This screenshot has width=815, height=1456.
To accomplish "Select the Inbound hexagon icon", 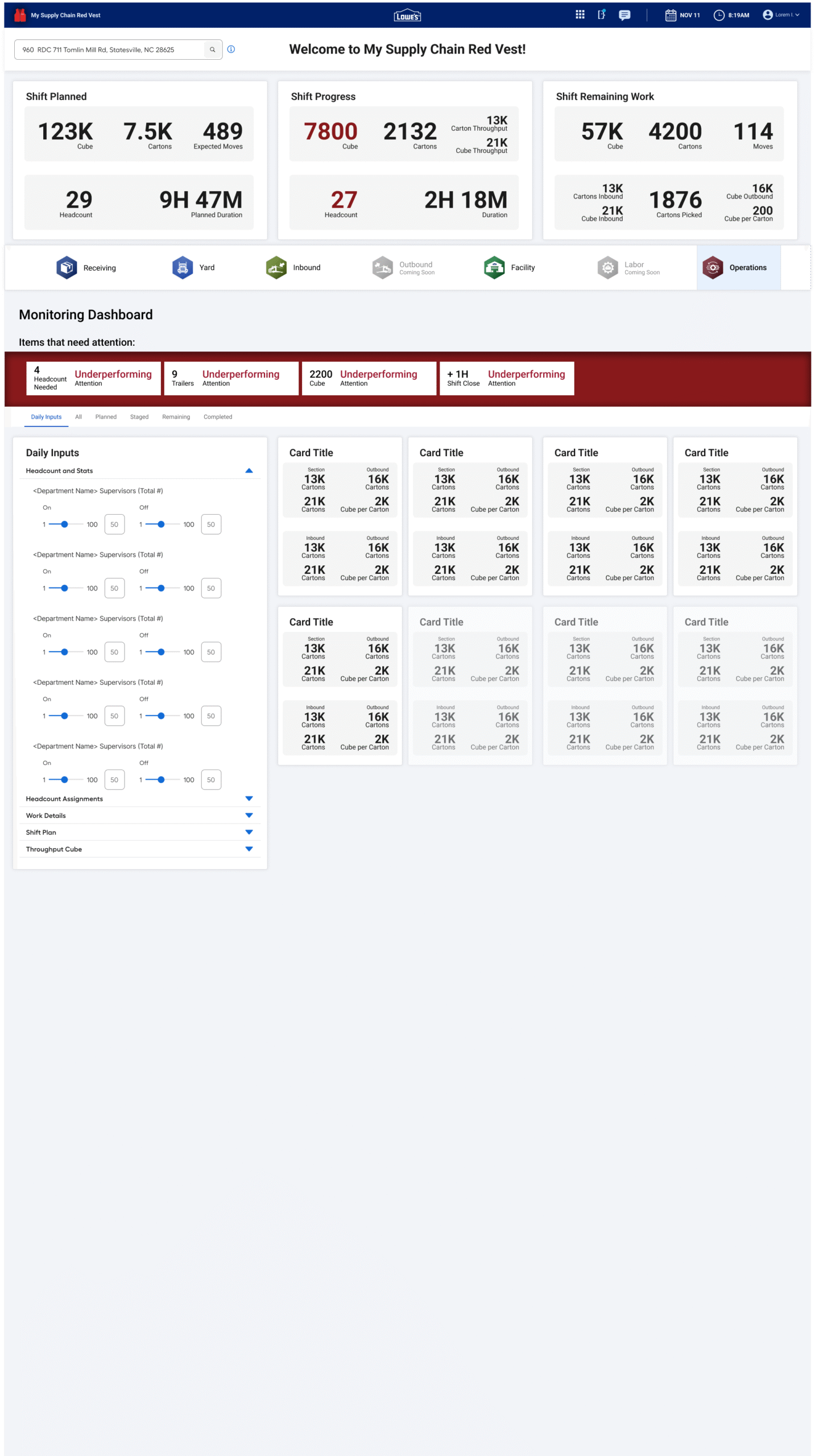I will click(x=276, y=268).
